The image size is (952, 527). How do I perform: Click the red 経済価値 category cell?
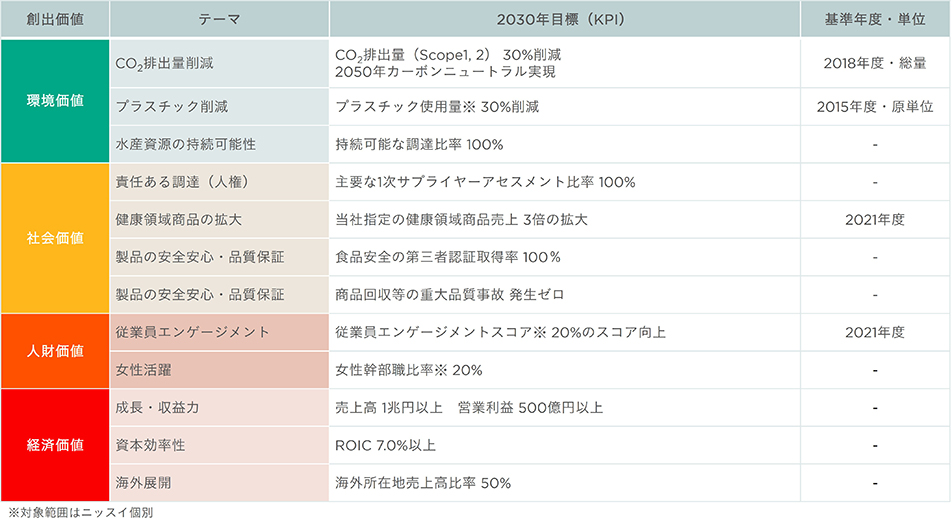[x=55, y=445]
